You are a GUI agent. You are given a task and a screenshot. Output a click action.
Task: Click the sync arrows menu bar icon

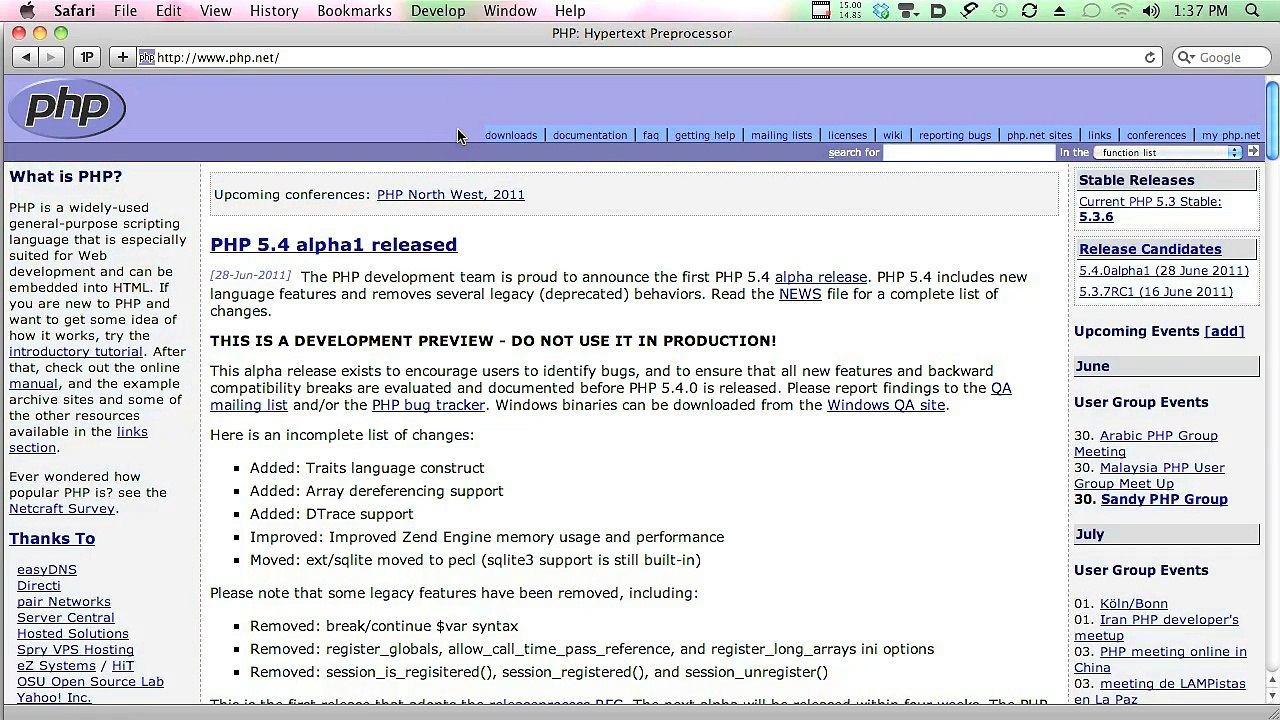[1029, 11]
